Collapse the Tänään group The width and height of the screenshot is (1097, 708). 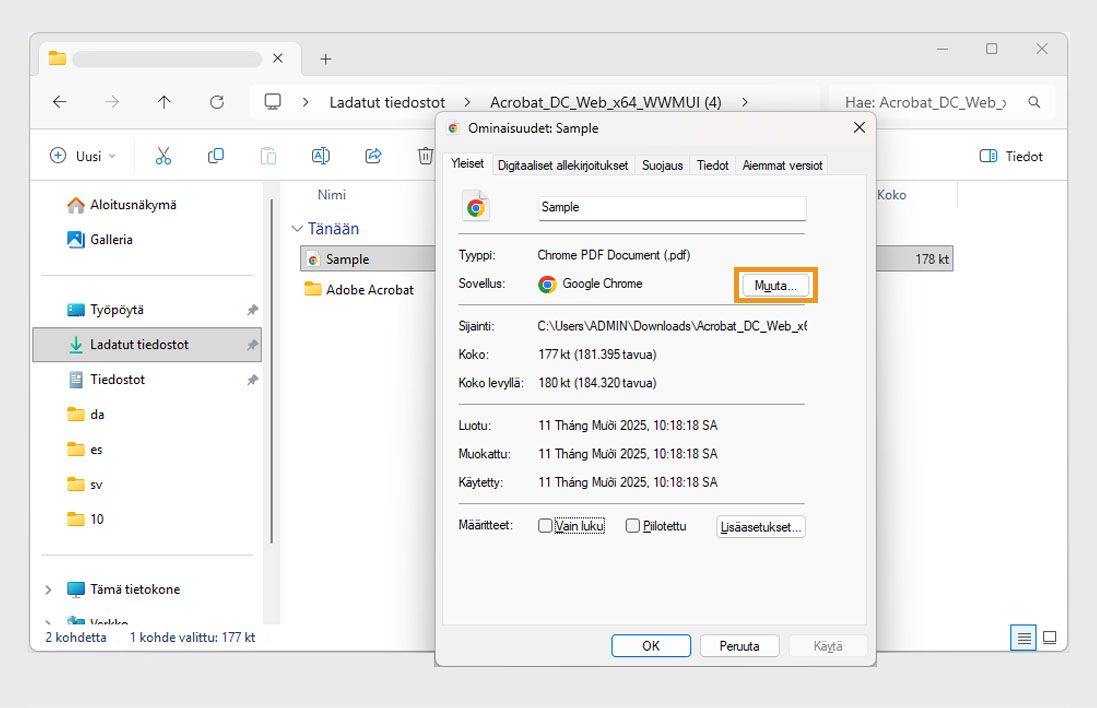297,229
